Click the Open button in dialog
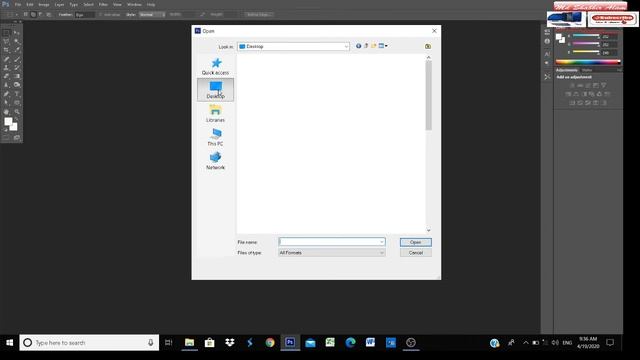The image size is (640, 360). (416, 242)
